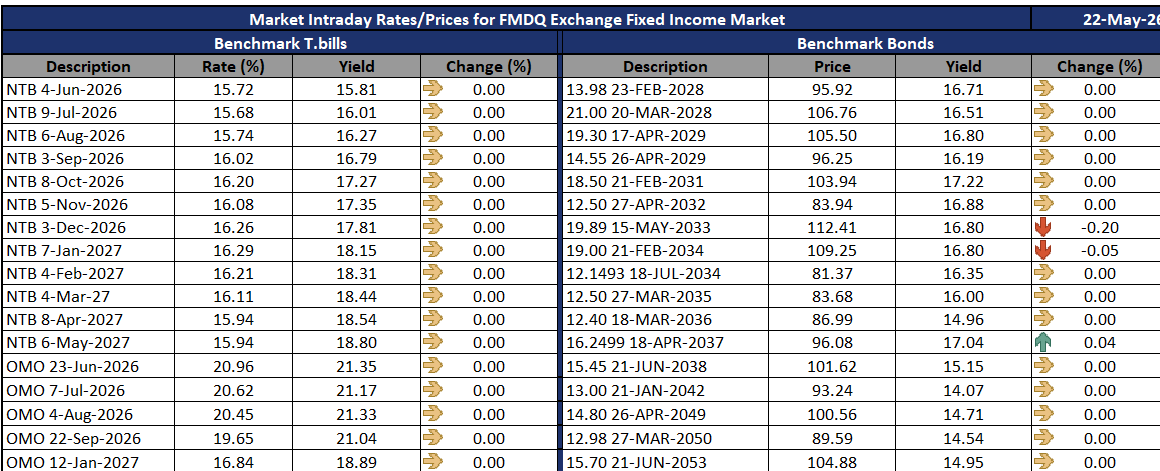The image size is (1160, 471).
Task: Select the 15.45 21-JUN-2038 bond description
Action: 636,367
